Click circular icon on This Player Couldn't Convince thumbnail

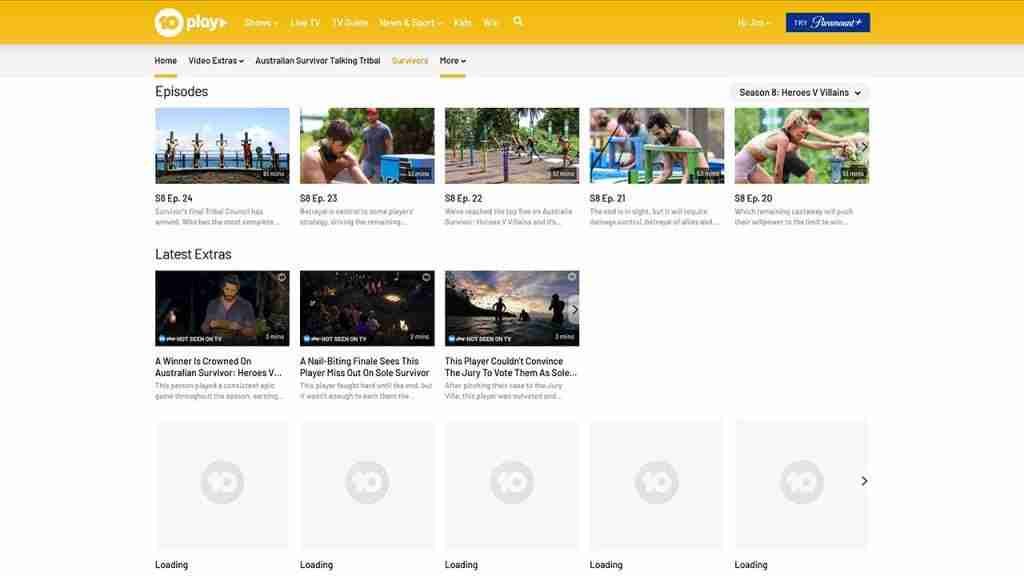tap(571, 278)
